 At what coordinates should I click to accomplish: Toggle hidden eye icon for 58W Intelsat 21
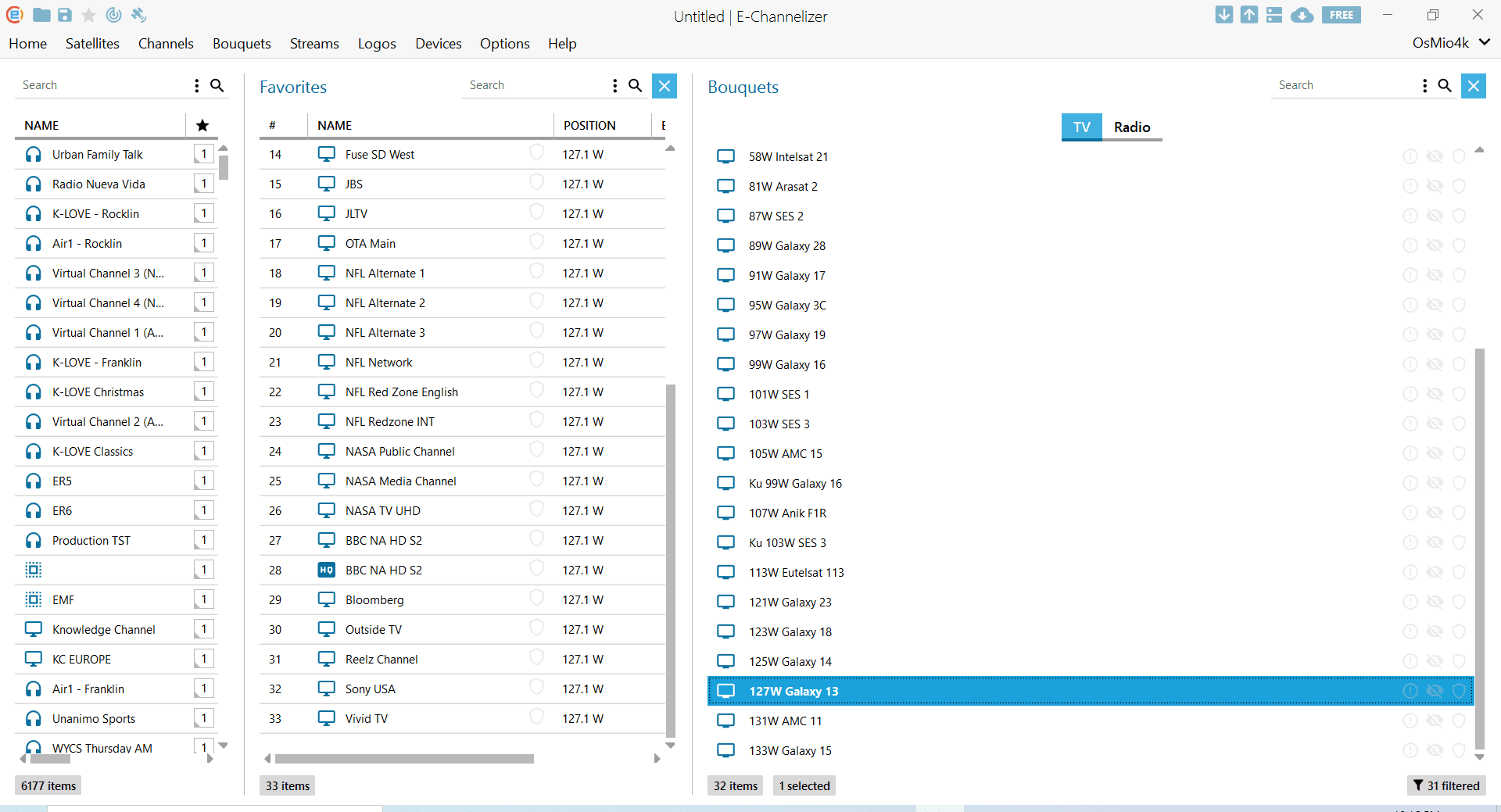point(1435,156)
